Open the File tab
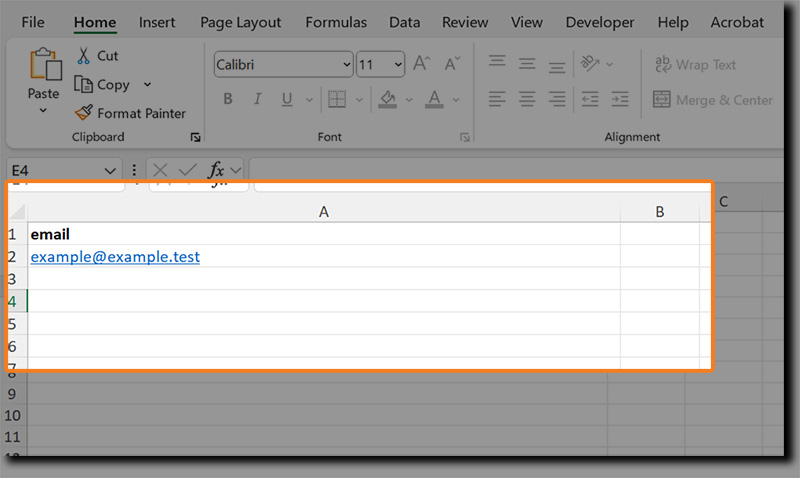Viewport: 800px width, 478px height. coord(33,22)
